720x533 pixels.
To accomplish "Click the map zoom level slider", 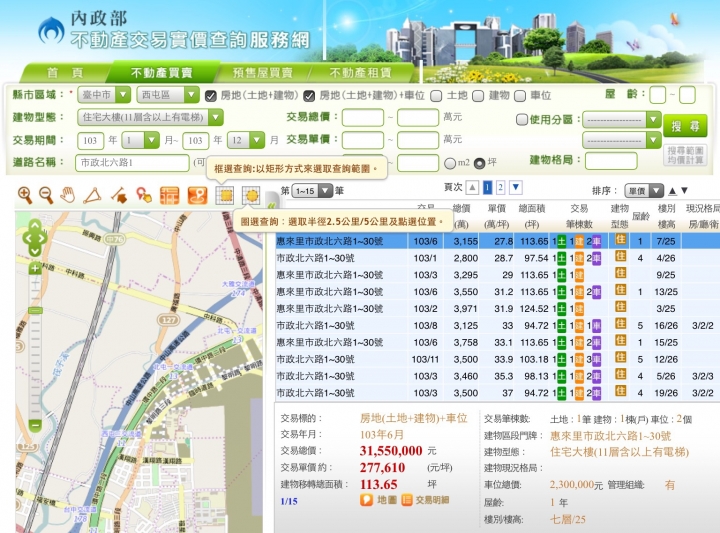I will point(35,310).
